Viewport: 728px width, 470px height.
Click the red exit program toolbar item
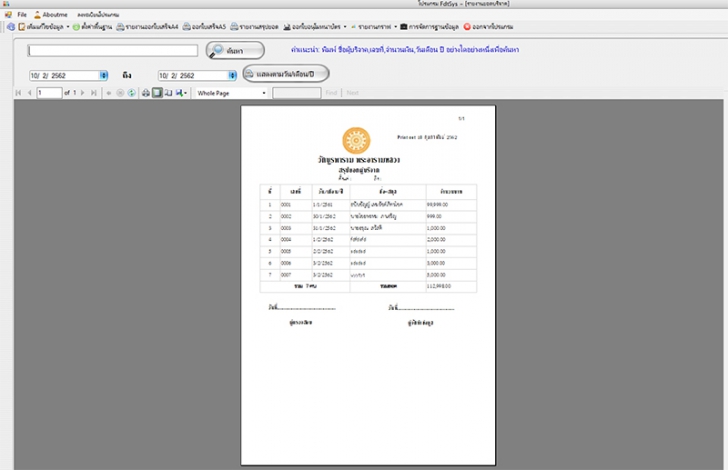pos(488,27)
